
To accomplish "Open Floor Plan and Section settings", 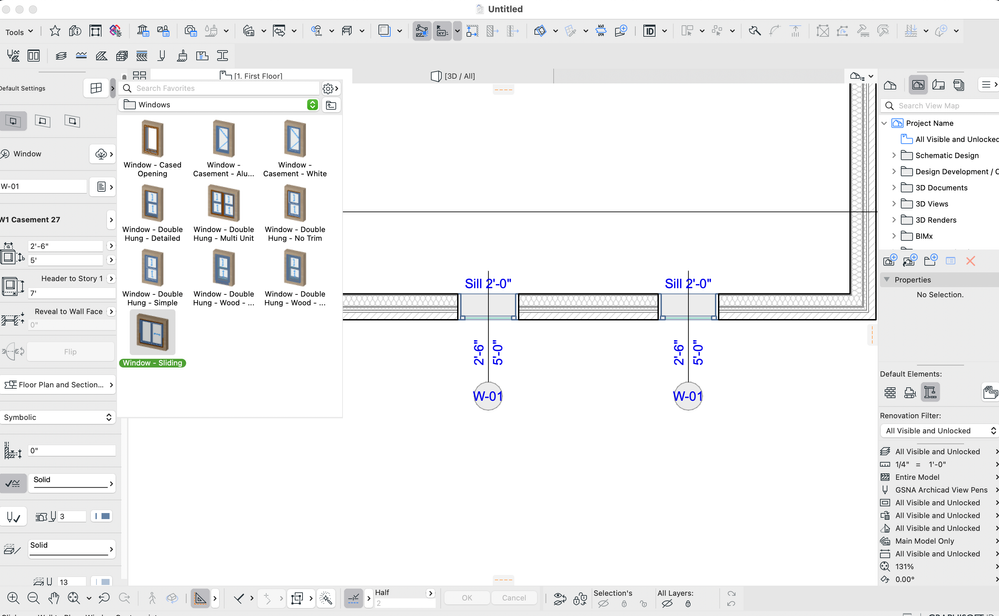I will pos(58,385).
